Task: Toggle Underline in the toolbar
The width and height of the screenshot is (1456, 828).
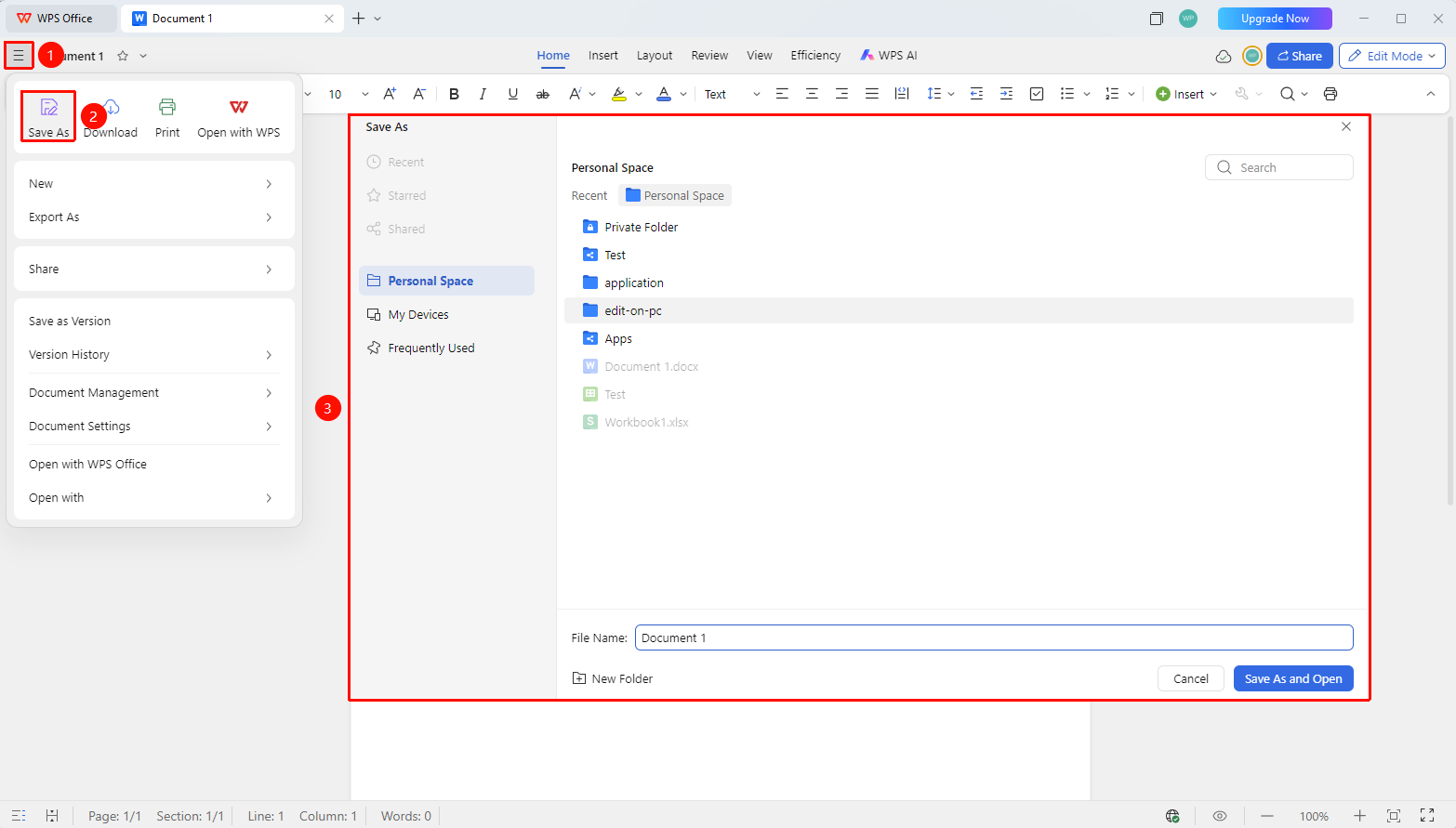Action: pyautogui.click(x=512, y=94)
